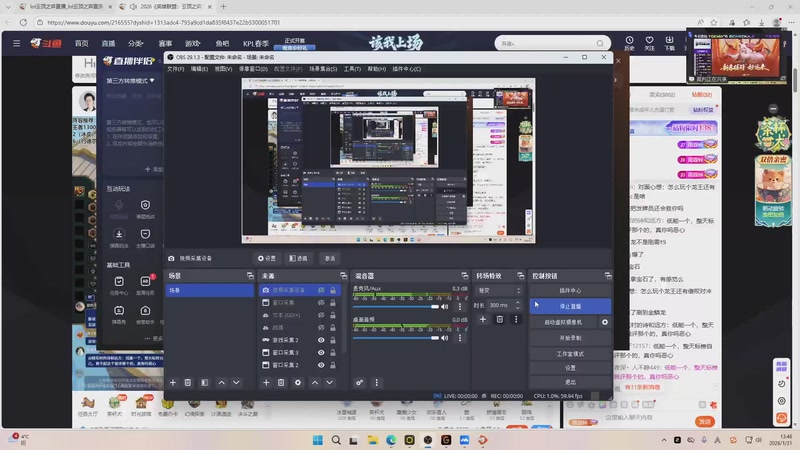
Task: Click Windows Start button on taskbar
Action: click(x=317, y=440)
